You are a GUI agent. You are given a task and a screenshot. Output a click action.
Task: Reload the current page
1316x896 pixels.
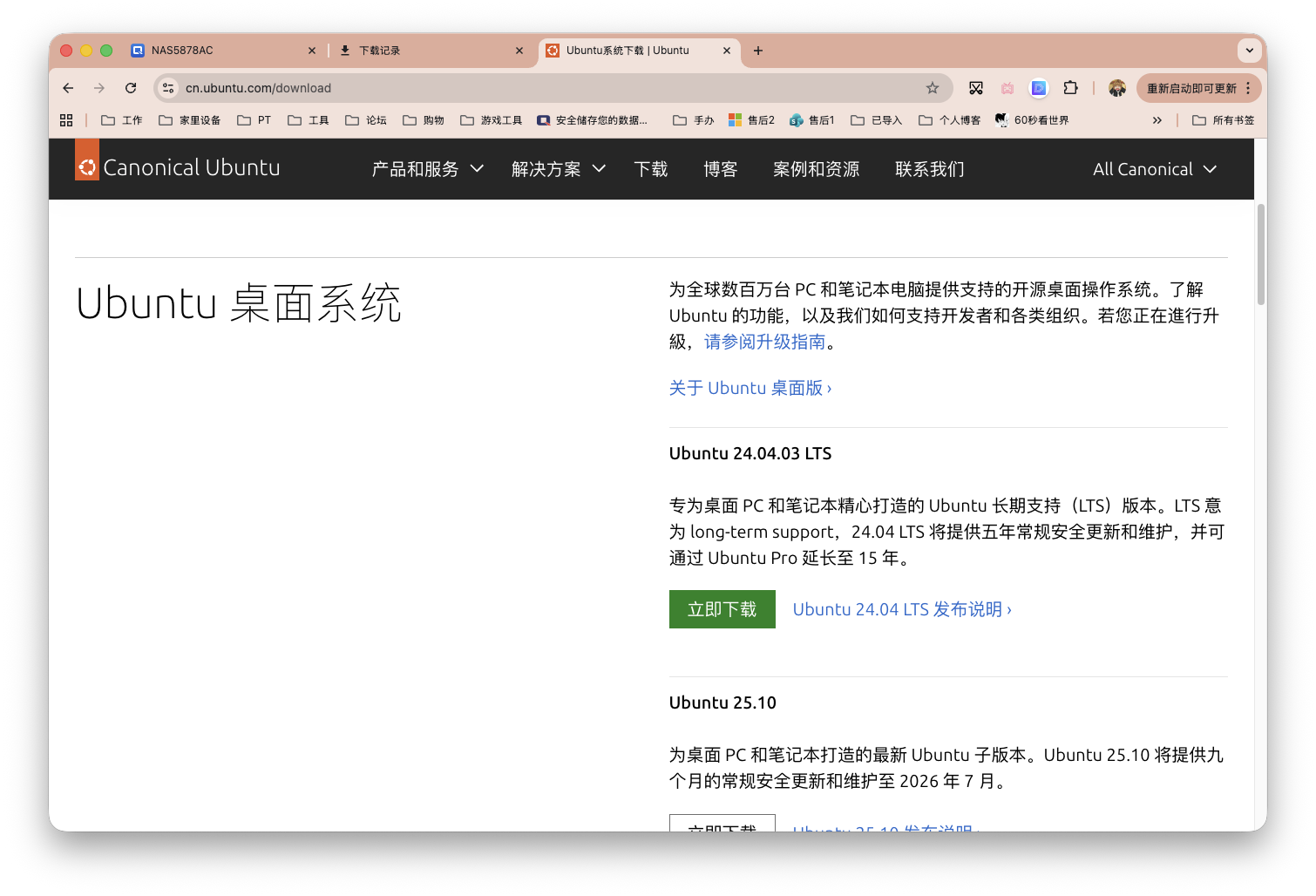coord(131,87)
